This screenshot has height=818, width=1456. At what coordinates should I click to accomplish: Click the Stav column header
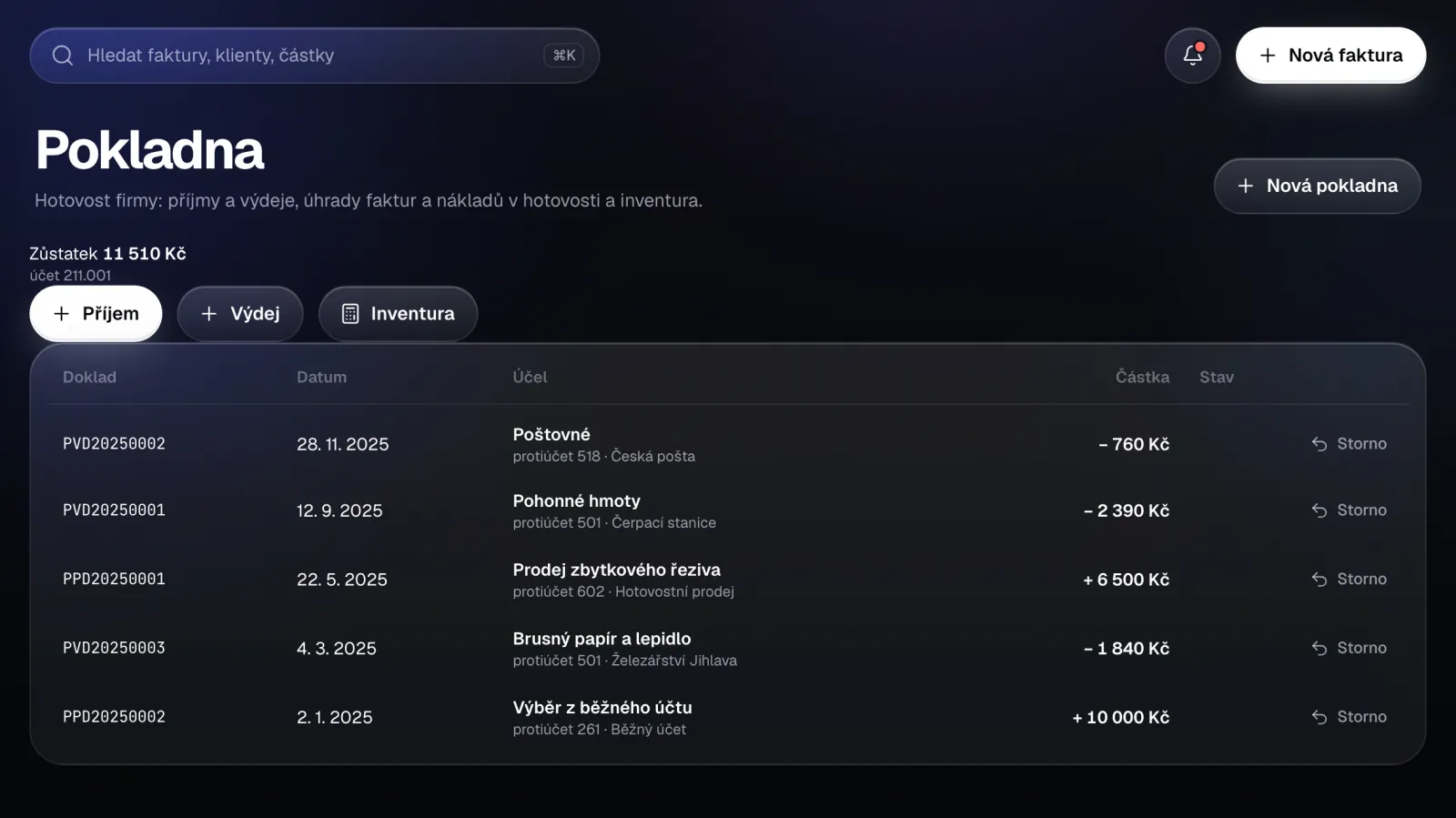point(1217,377)
